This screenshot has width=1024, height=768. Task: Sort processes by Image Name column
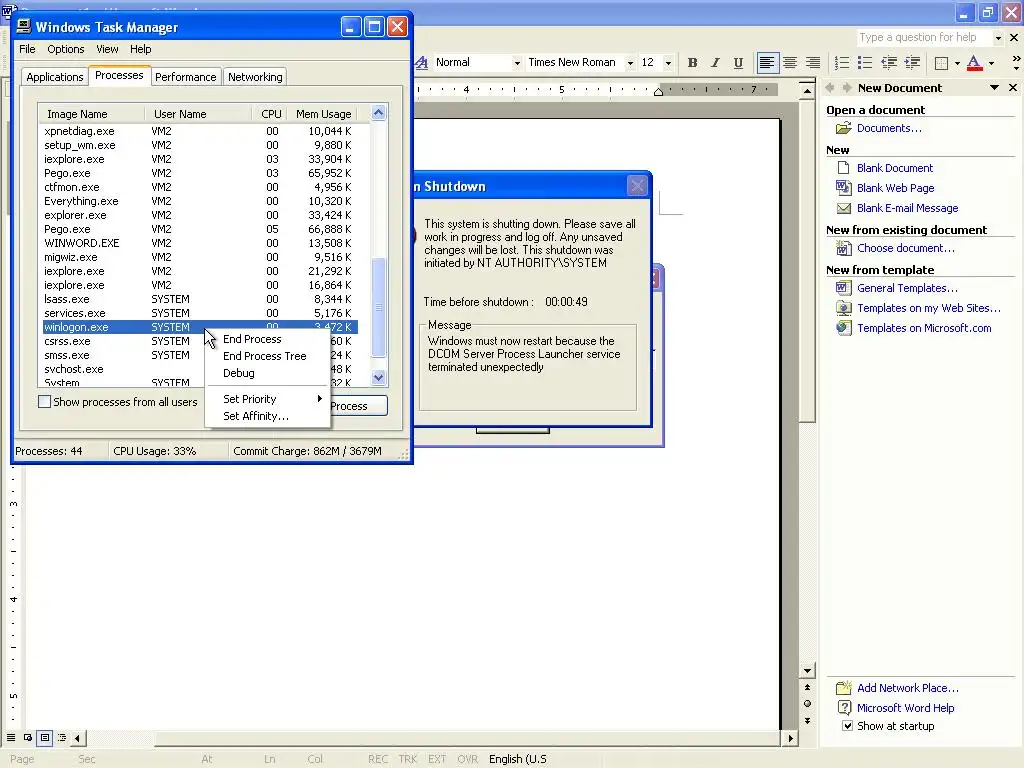pos(91,114)
